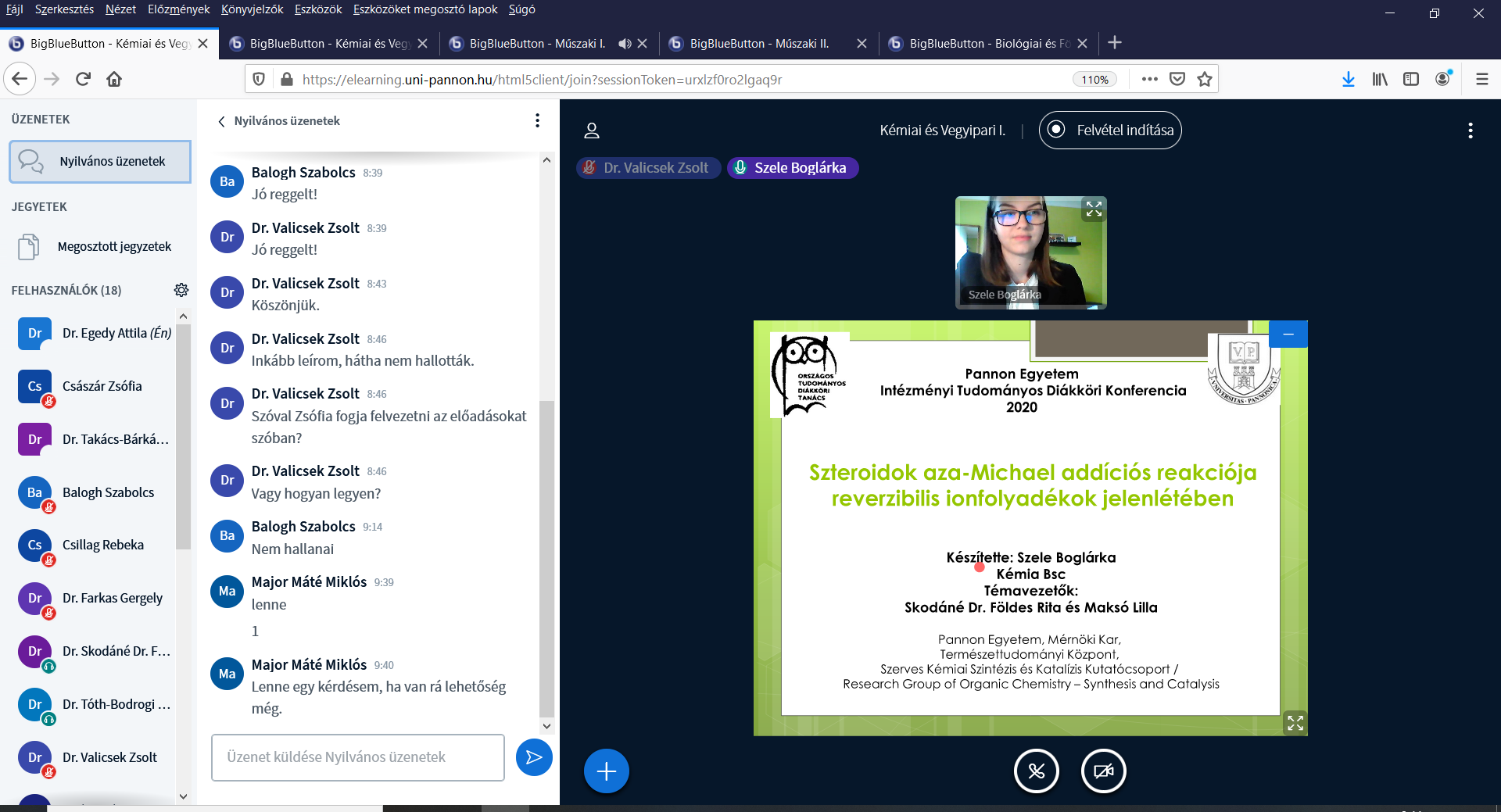The width and height of the screenshot is (1501, 812).
Task: Open the Könyvjelzők menu
Action: (x=252, y=9)
